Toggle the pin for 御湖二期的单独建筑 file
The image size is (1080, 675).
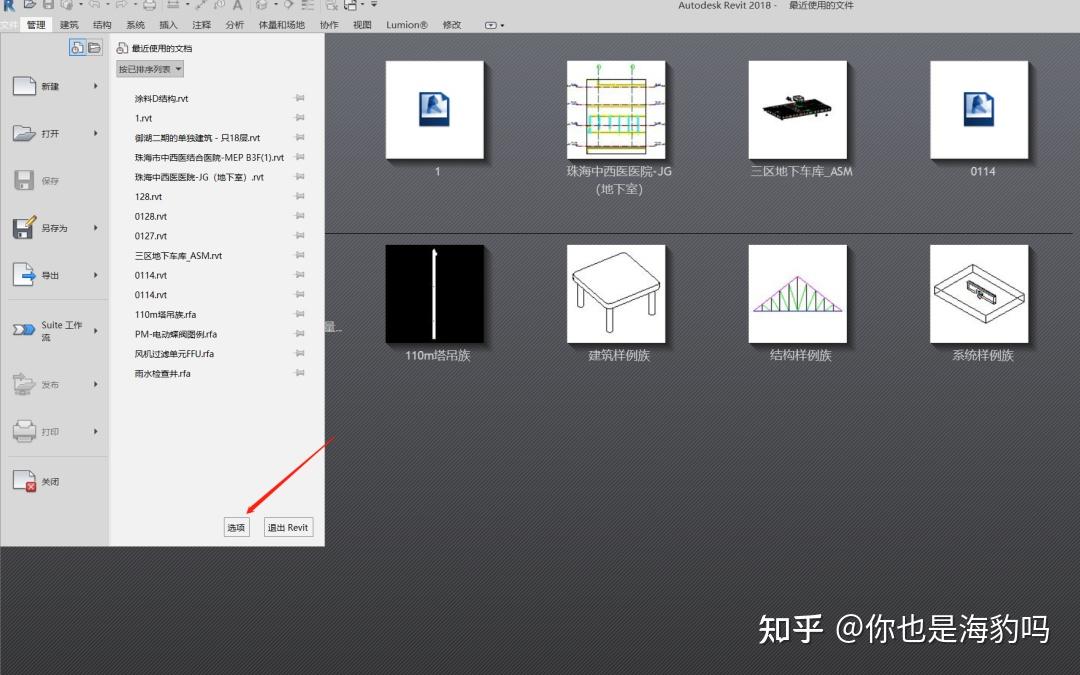(x=300, y=138)
